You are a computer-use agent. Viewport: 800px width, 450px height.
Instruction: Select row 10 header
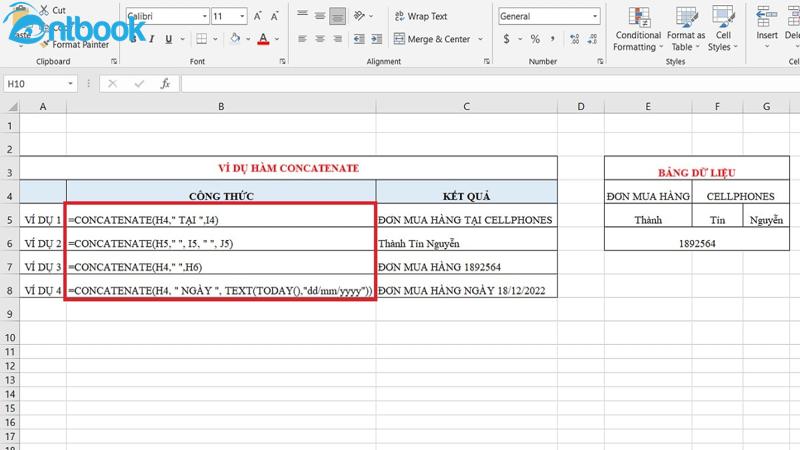pos(10,337)
